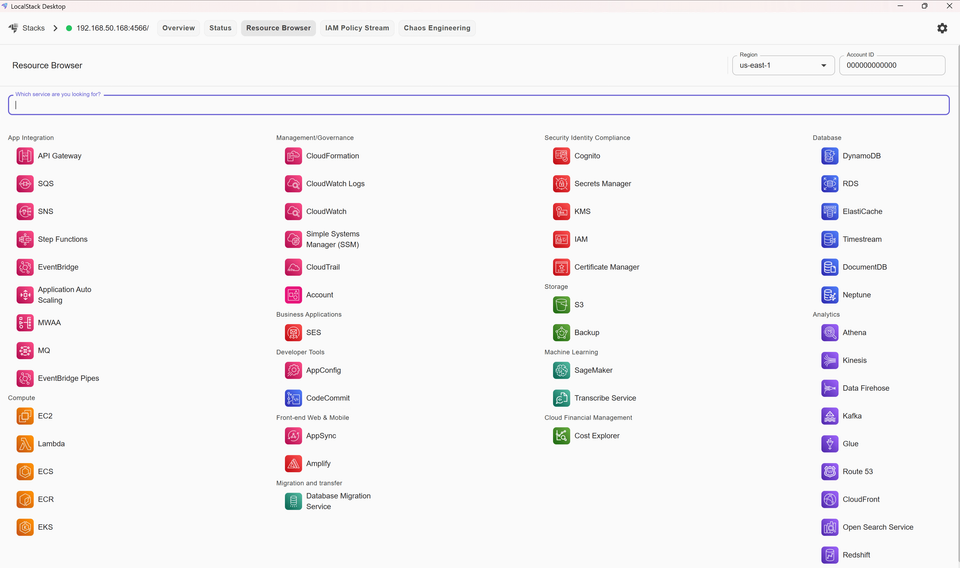
Task: Click the Athena icon
Action: (830, 332)
